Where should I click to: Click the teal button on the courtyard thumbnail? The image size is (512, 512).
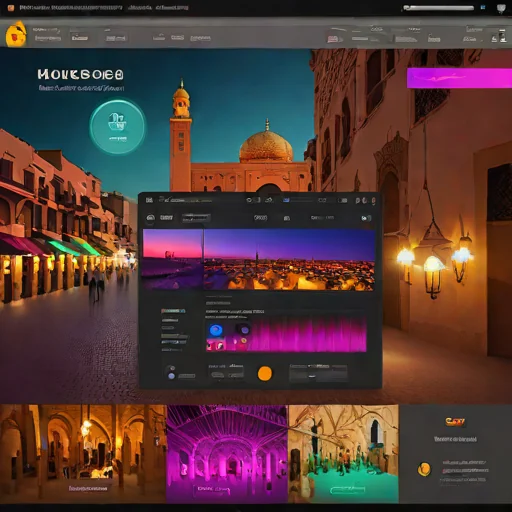[347, 490]
